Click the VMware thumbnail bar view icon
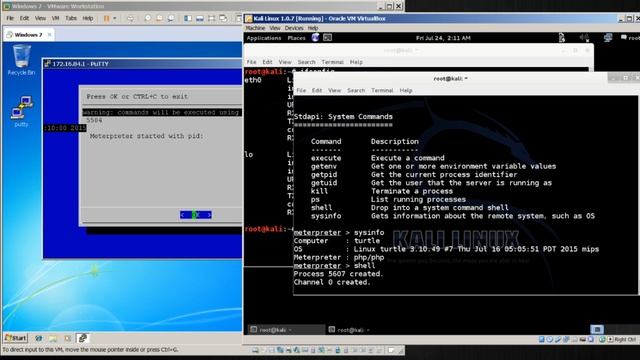640x360 pixels. click(x=200, y=18)
